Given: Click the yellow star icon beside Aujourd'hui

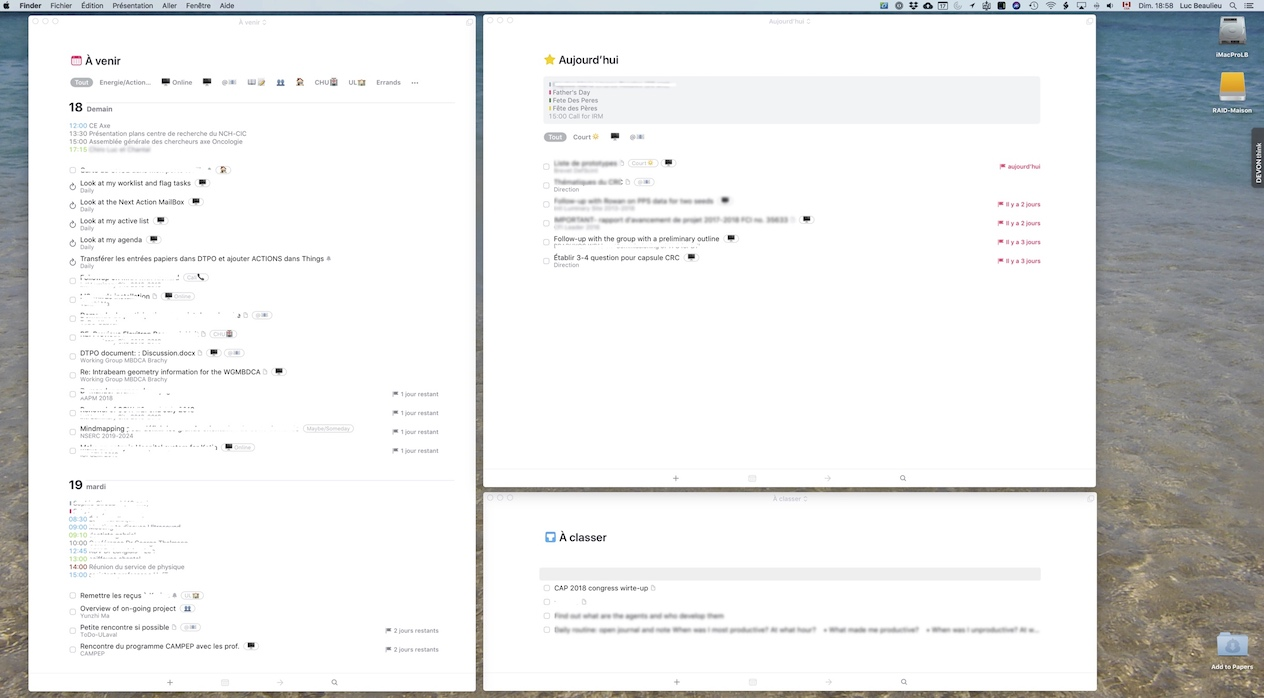Looking at the screenshot, I should coord(551,60).
